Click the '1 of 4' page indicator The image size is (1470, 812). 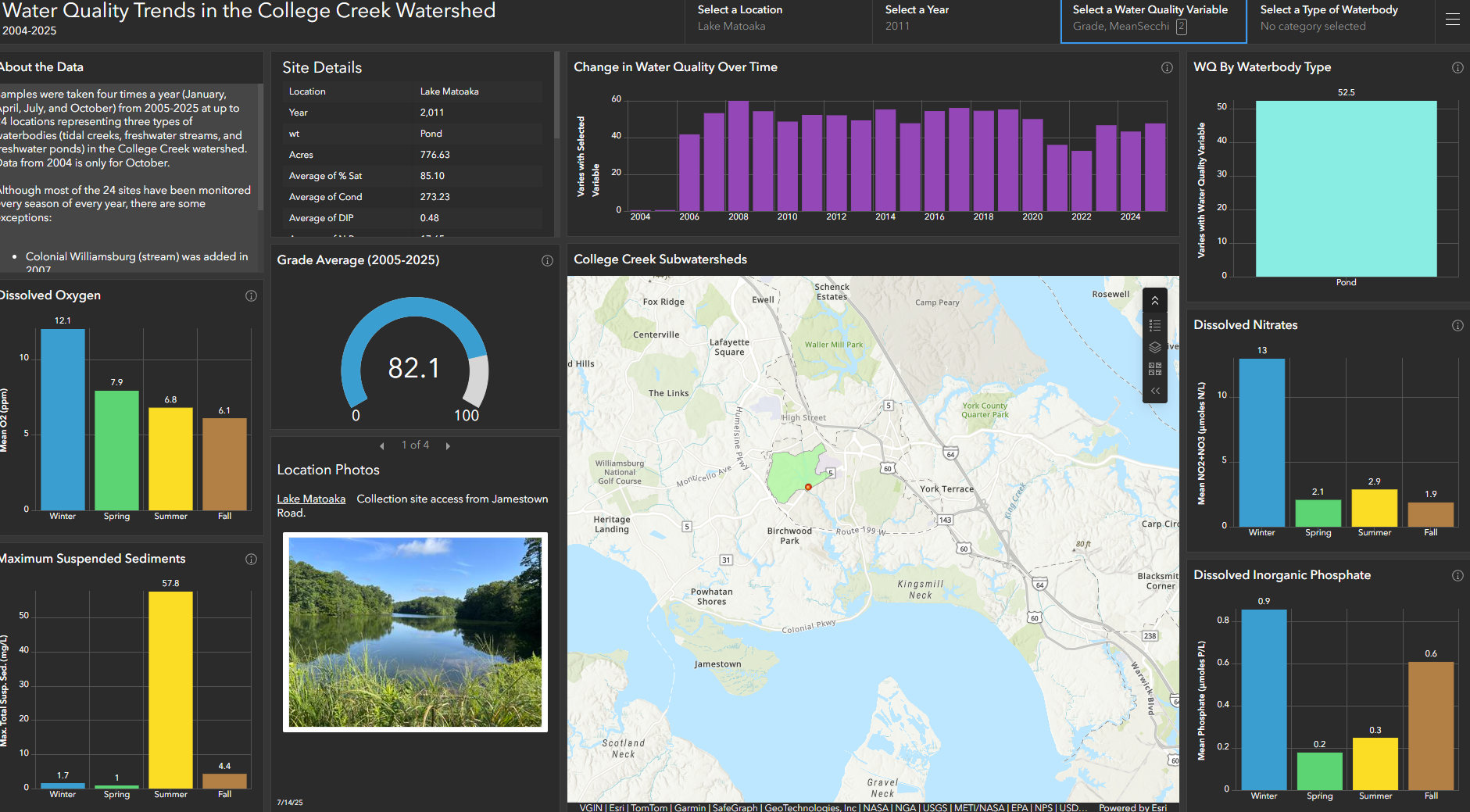tap(415, 445)
